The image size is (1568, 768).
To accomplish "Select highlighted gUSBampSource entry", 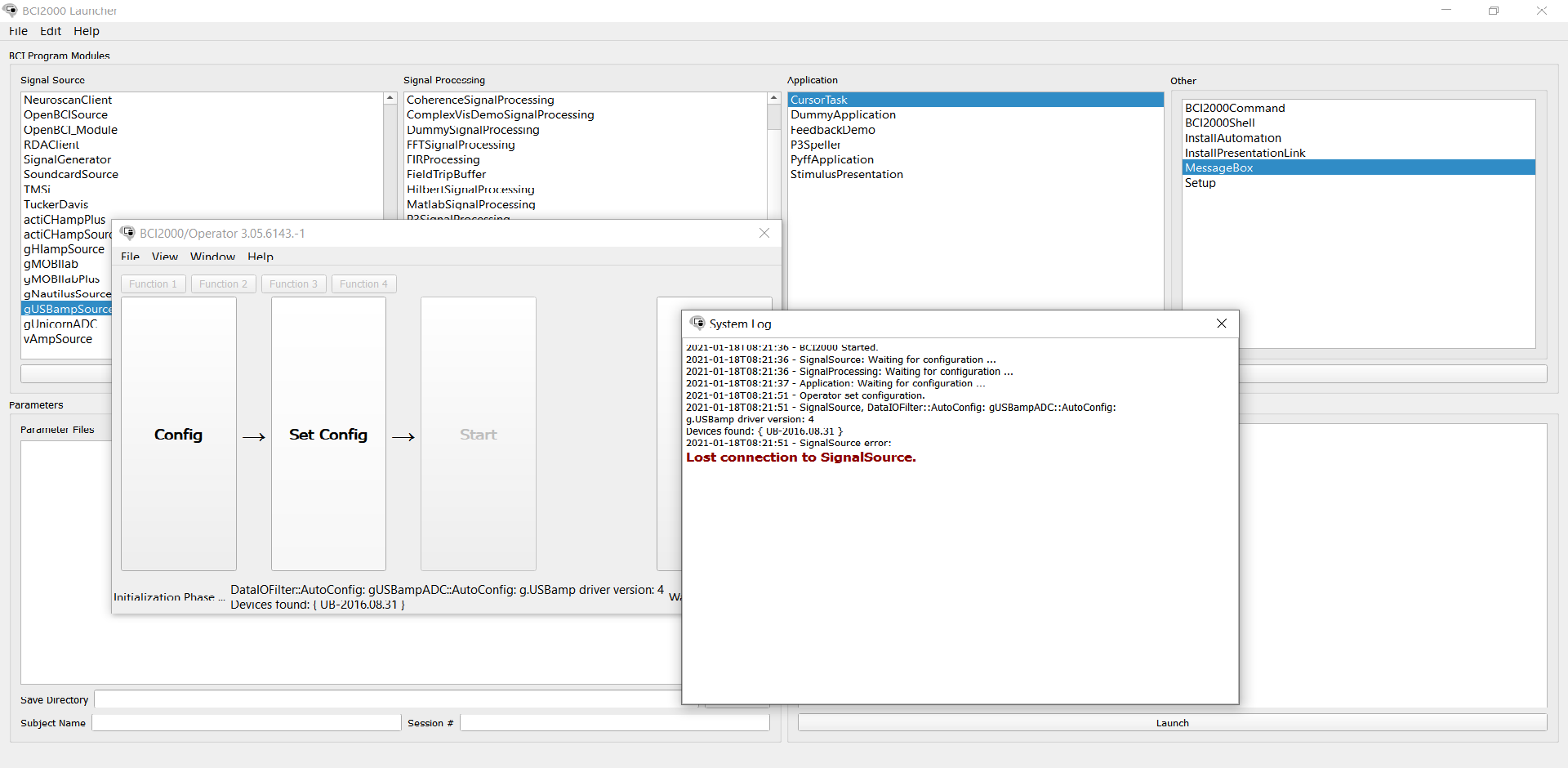I will pos(67,309).
